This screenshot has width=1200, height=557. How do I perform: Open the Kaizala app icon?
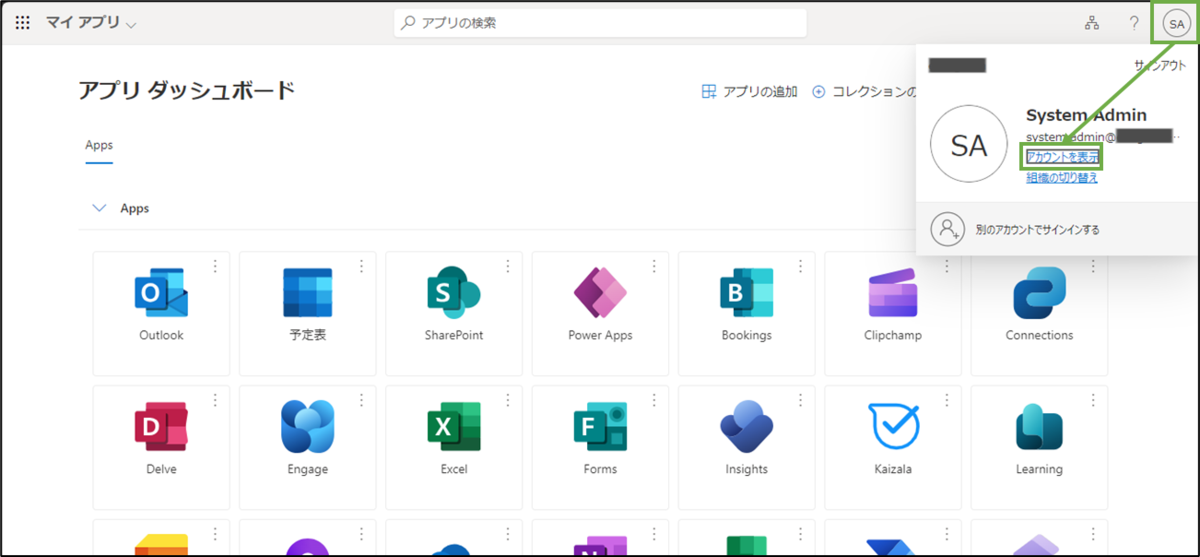(893, 427)
